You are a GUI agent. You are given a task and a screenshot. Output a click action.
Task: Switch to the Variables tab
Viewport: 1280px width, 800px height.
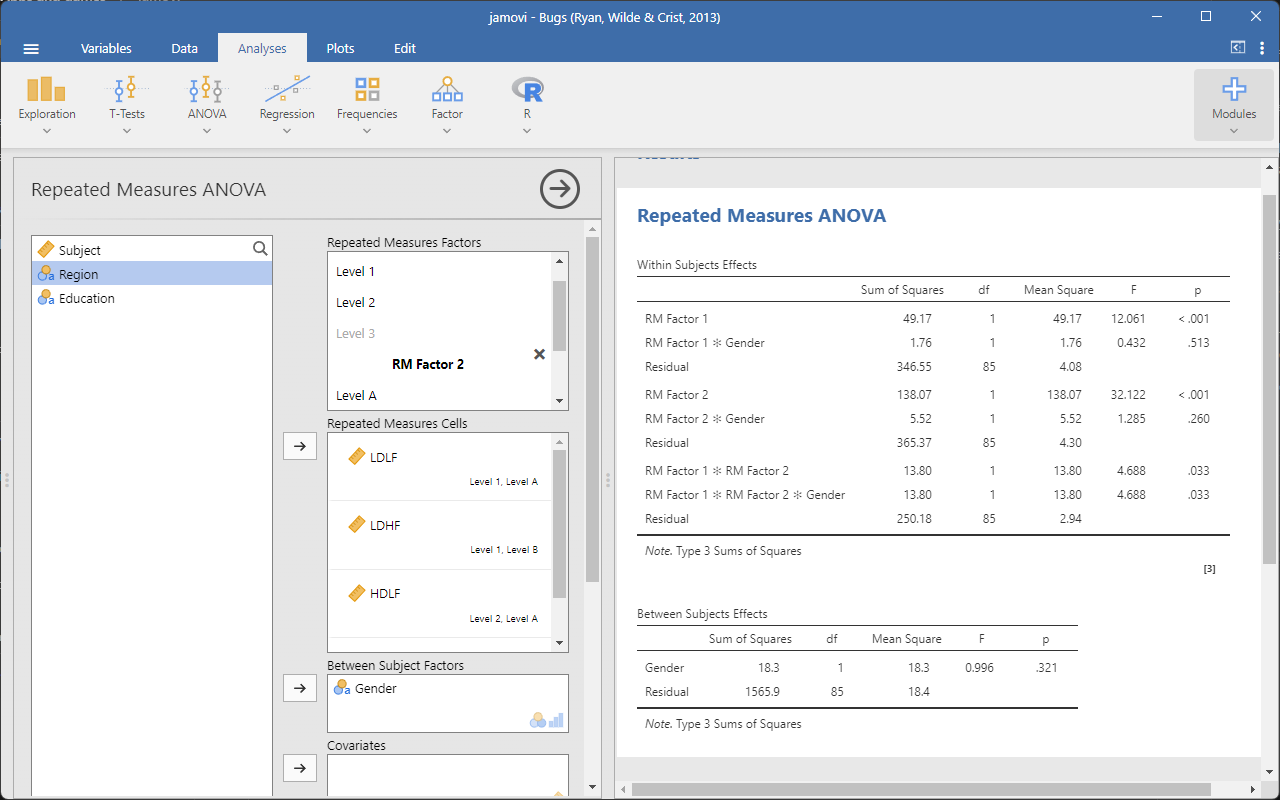point(106,48)
